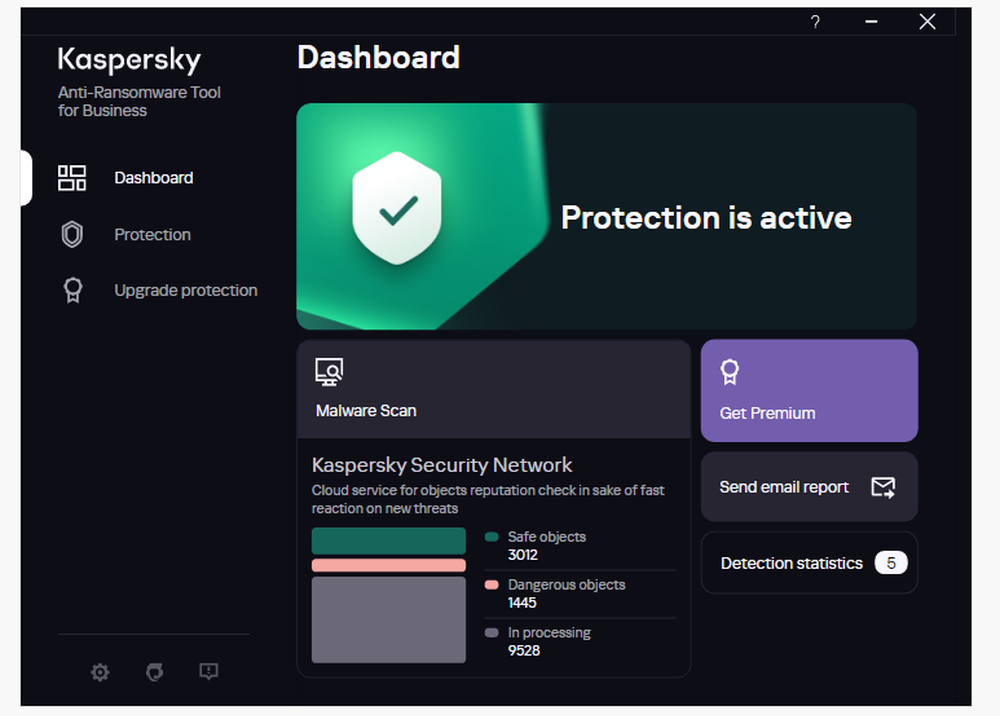Click the In processing gray legend dot
The width and height of the screenshot is (1000, 716).
(491, 632)
